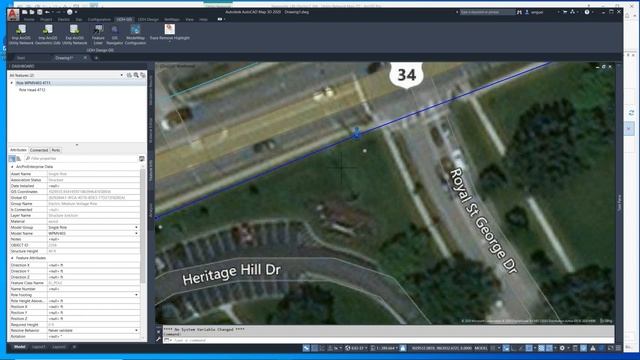Click the icon right of the Filter properties box
The image size is (640, 360).
point(142,158)
